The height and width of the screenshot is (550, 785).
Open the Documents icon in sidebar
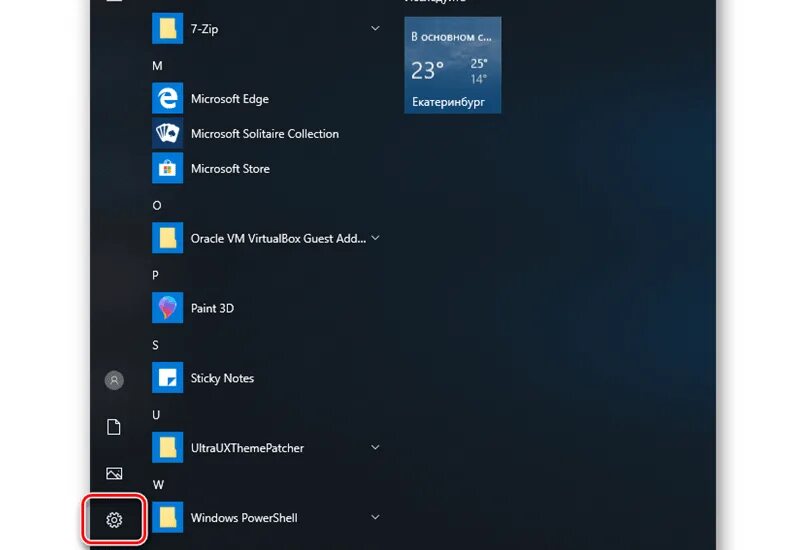tap(114, 427)
